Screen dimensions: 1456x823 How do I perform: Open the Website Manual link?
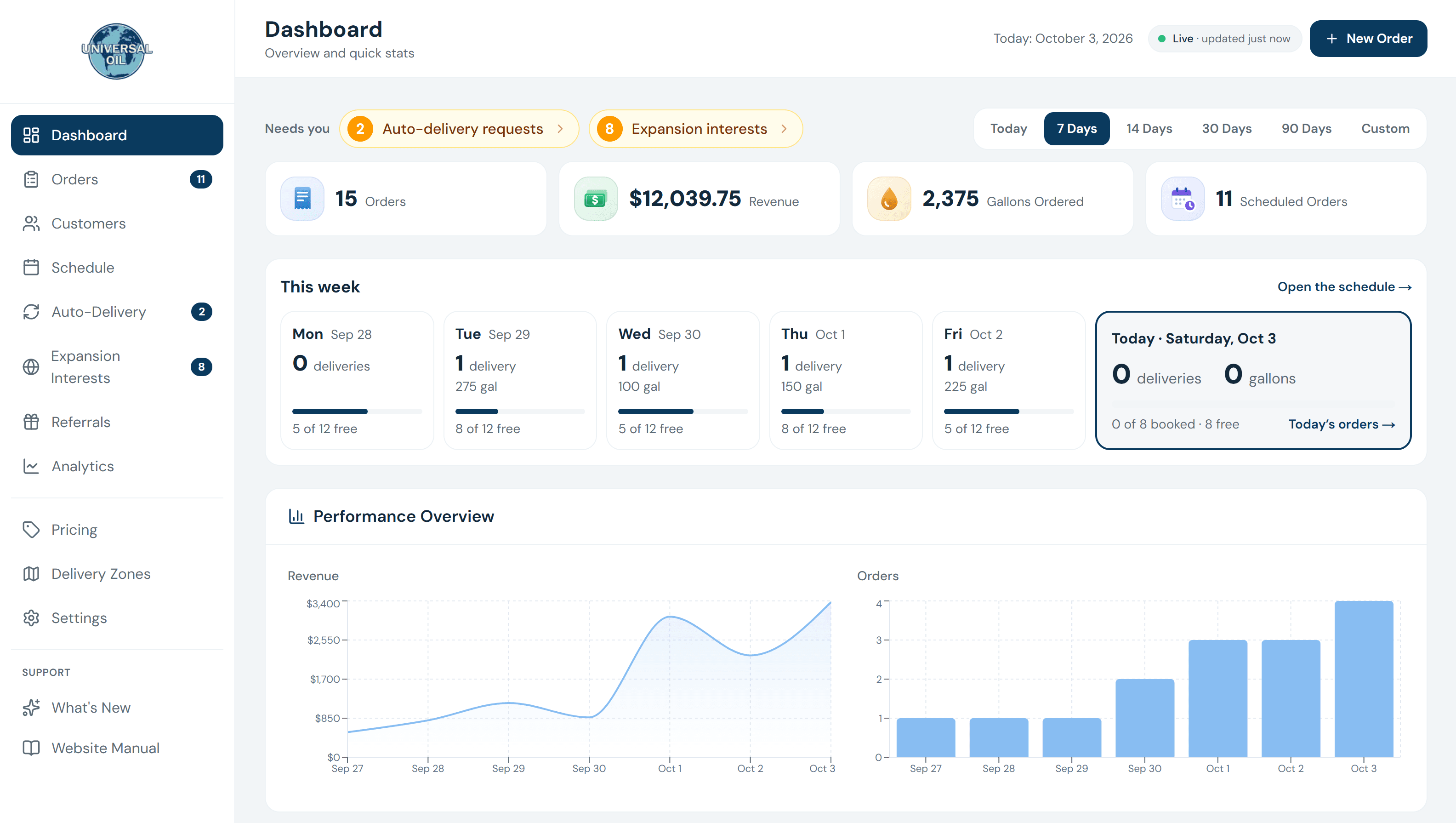pyautogui.click(x=117, y=748)
